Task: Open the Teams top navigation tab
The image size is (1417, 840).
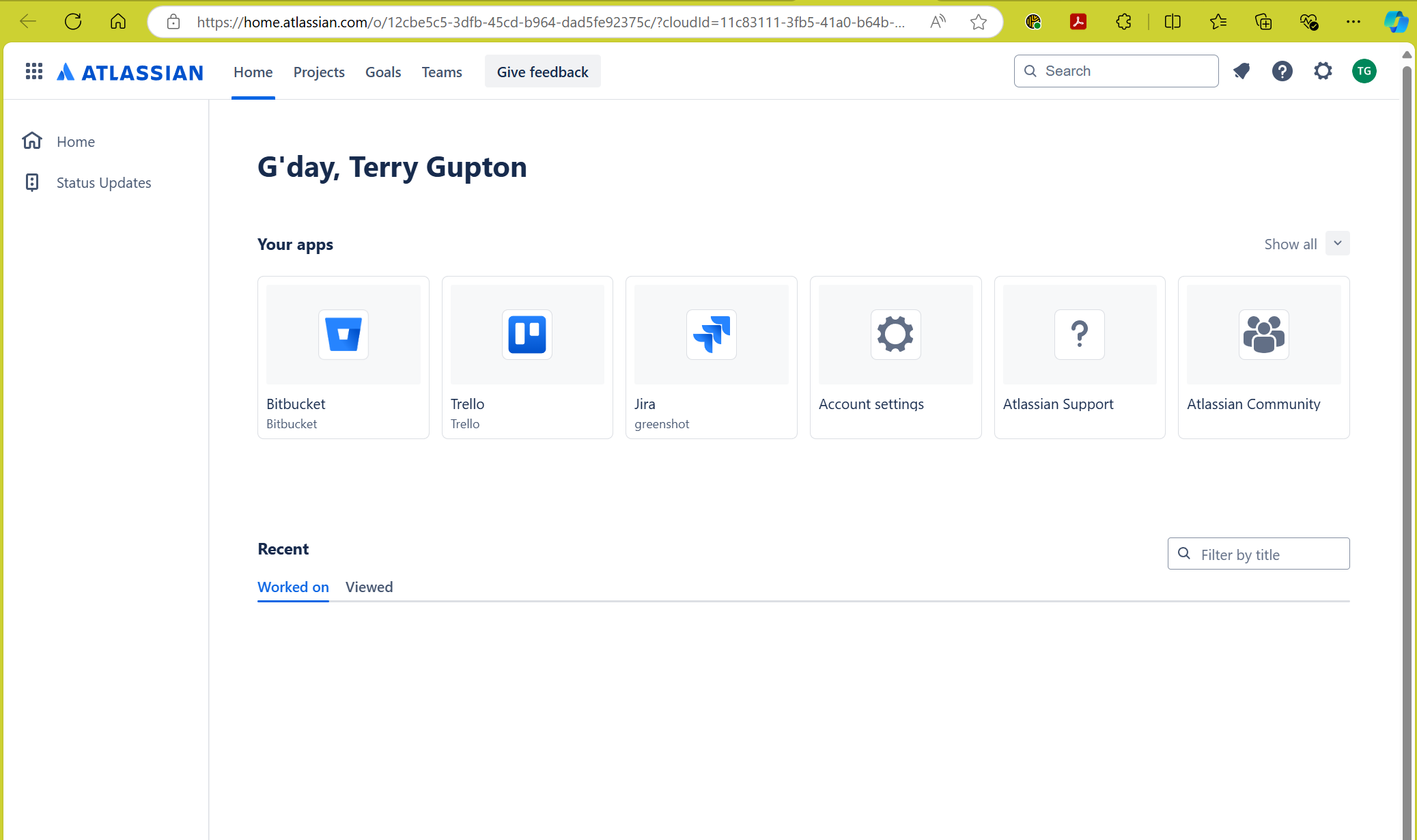Action: 442,72
